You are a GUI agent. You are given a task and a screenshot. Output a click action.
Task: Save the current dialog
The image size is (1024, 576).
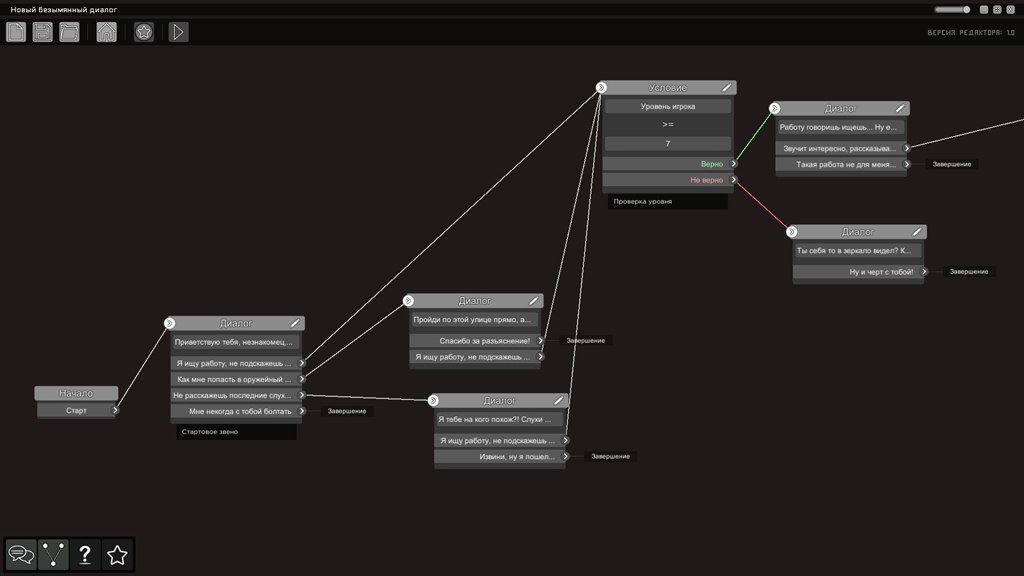click(x=40, y=32)
